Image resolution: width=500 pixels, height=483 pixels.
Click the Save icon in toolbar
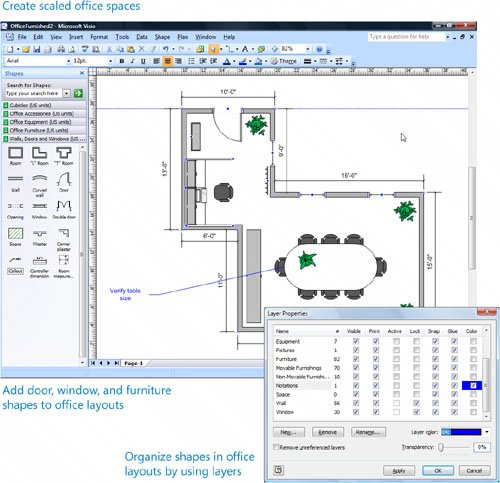(x=37, y=49)
